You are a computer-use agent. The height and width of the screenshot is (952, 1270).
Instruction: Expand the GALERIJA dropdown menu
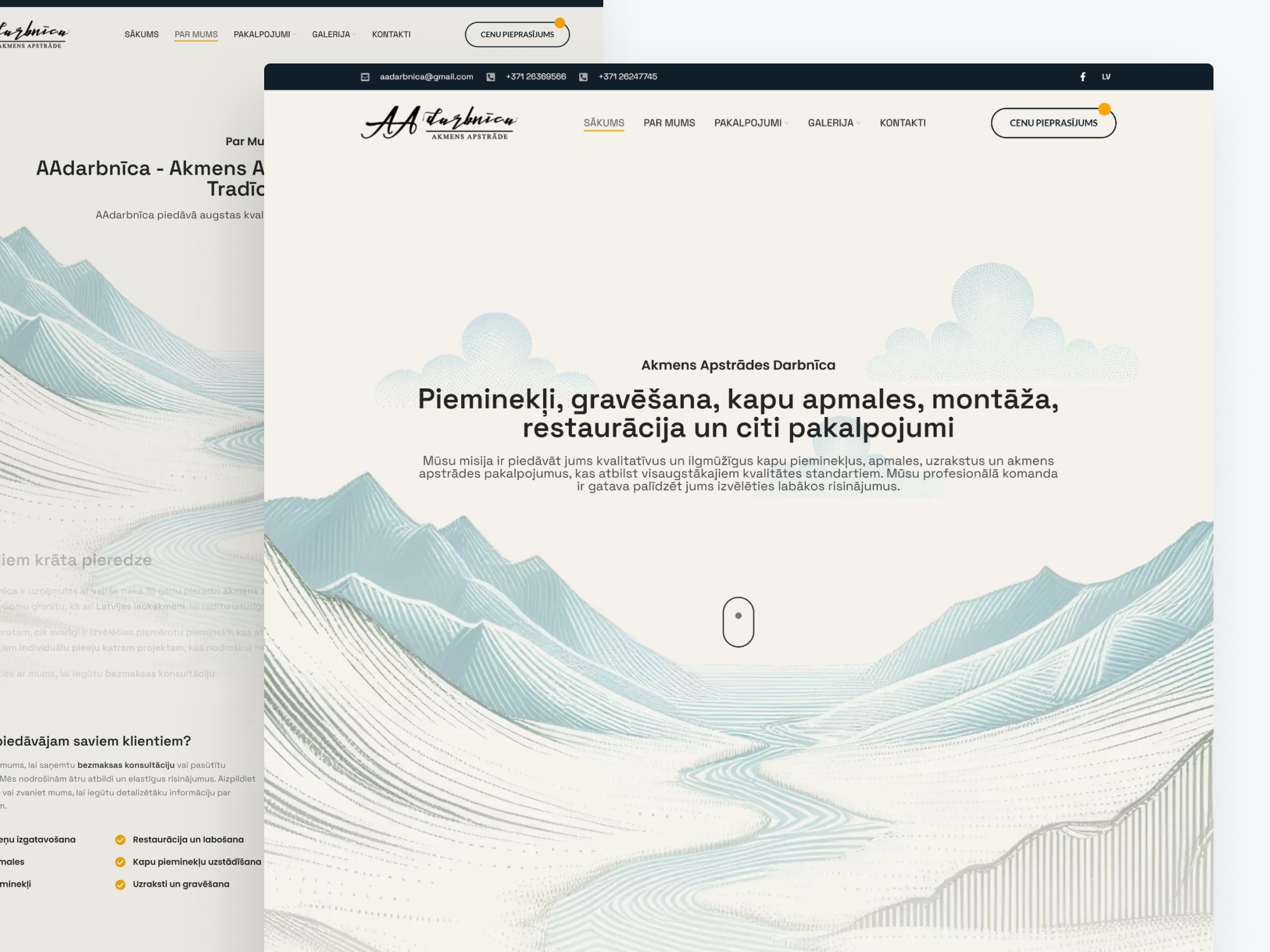(833, 122)
